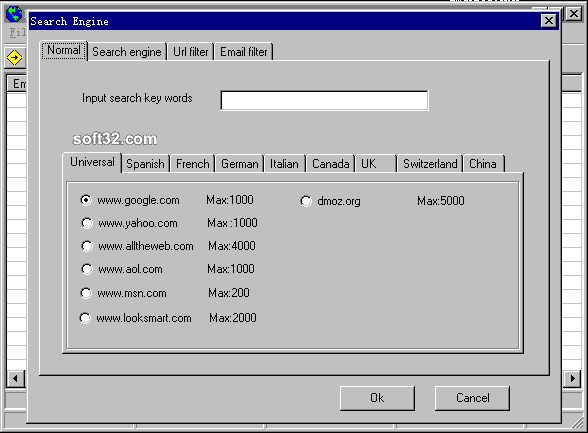Open the French engines tab

193,164
